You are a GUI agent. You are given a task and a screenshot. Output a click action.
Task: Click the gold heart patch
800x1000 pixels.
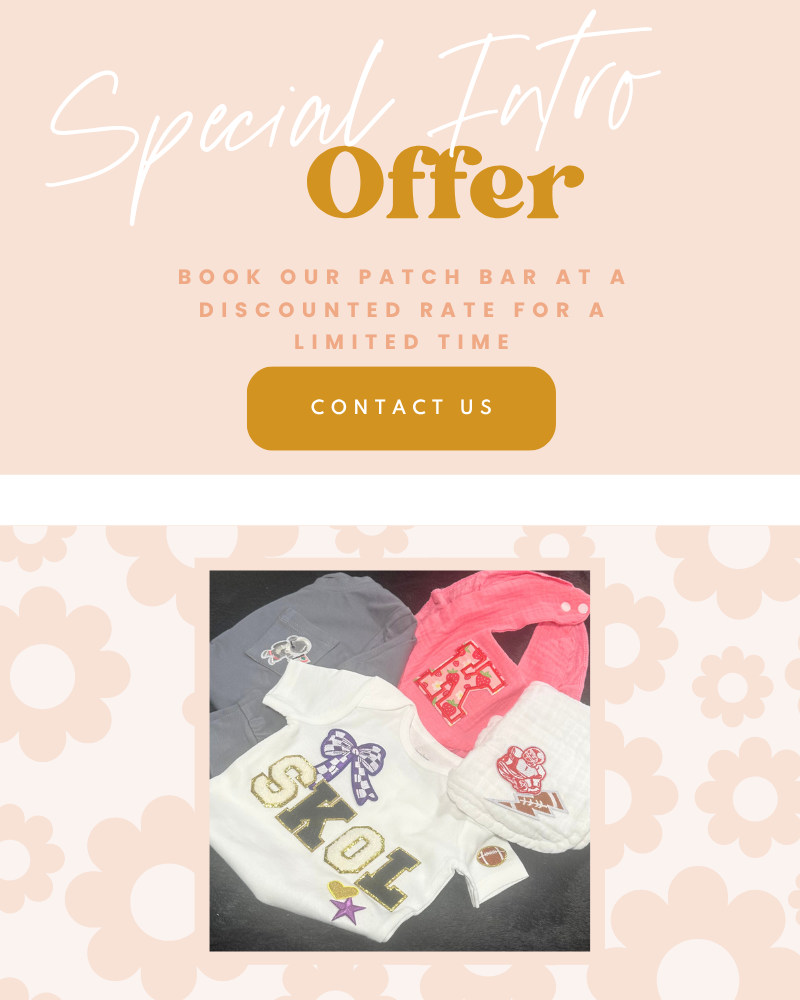343,889
